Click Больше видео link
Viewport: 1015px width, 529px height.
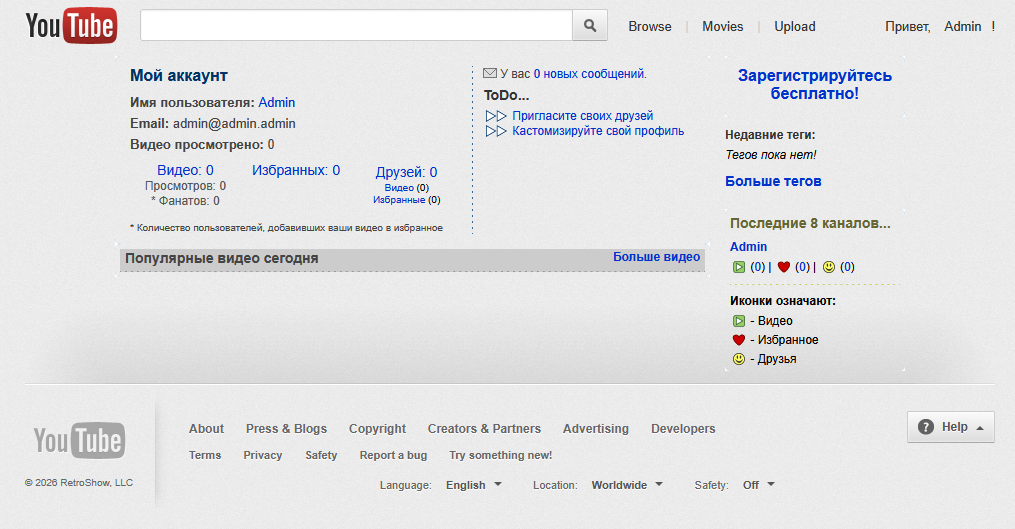tap(656, 257)
